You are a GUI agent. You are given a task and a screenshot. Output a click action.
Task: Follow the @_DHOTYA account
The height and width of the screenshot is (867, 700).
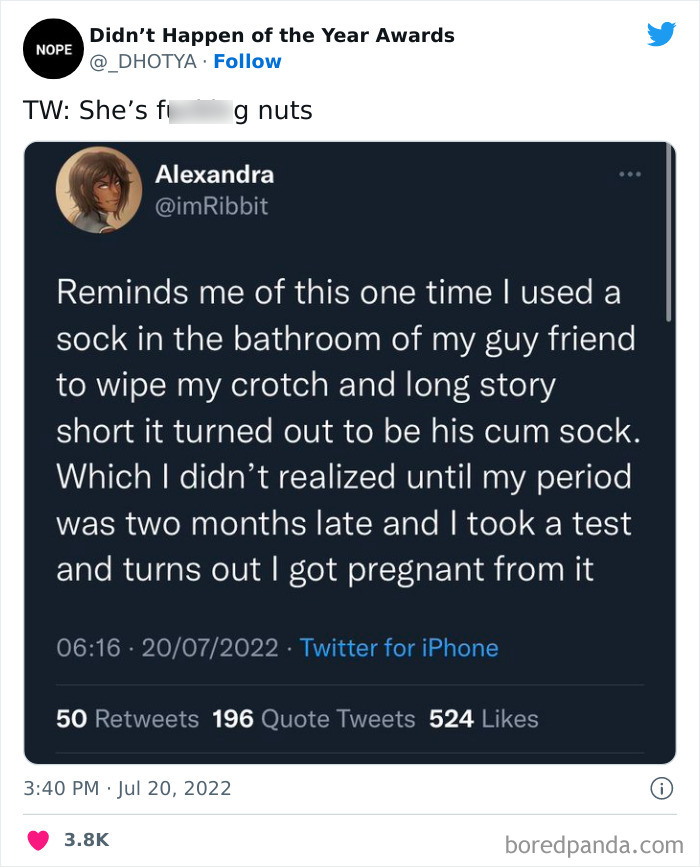coord(248,61)
